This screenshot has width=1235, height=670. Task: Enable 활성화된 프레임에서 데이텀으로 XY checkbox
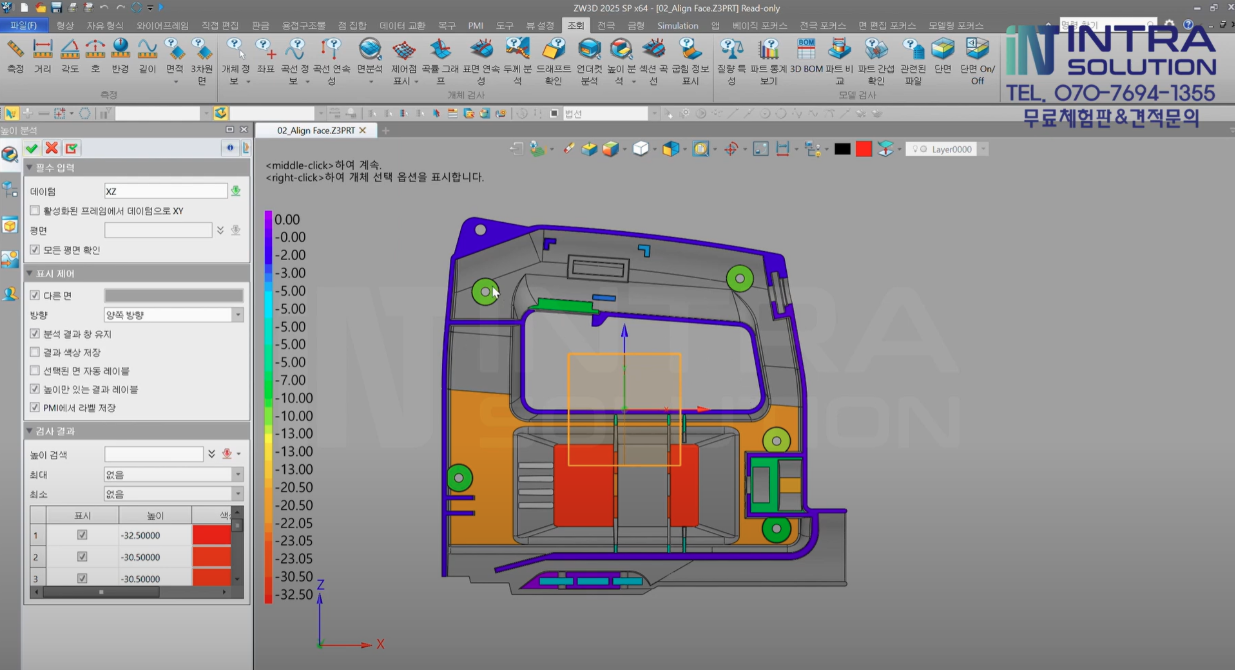coord(35,211)
